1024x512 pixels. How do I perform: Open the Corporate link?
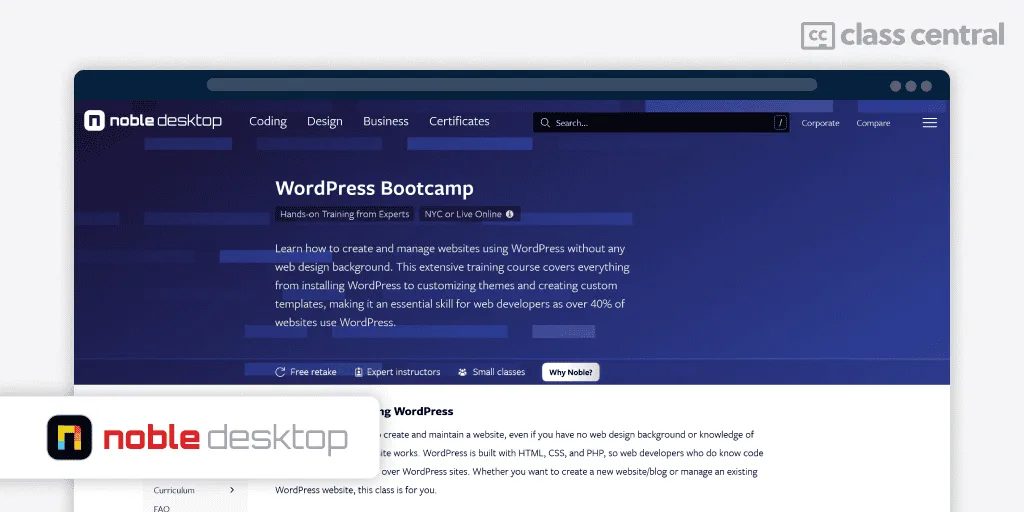coord(820,123)
